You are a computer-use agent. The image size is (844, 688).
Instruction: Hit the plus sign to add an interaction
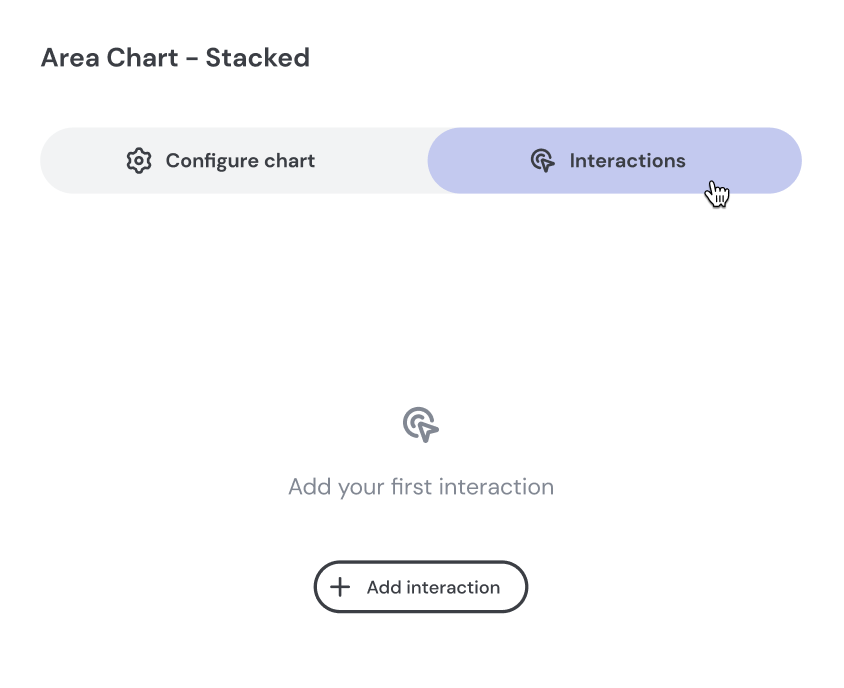point(341,587)
